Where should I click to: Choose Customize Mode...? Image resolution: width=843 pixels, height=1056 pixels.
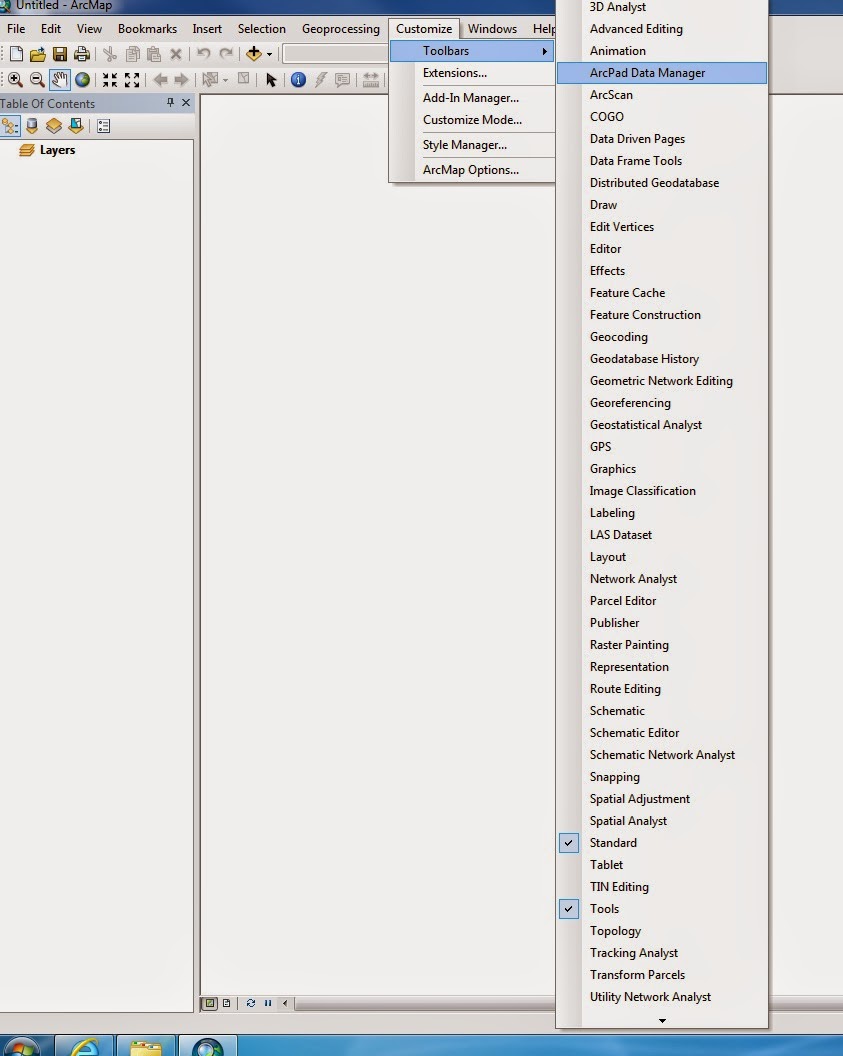click(472, 120)
